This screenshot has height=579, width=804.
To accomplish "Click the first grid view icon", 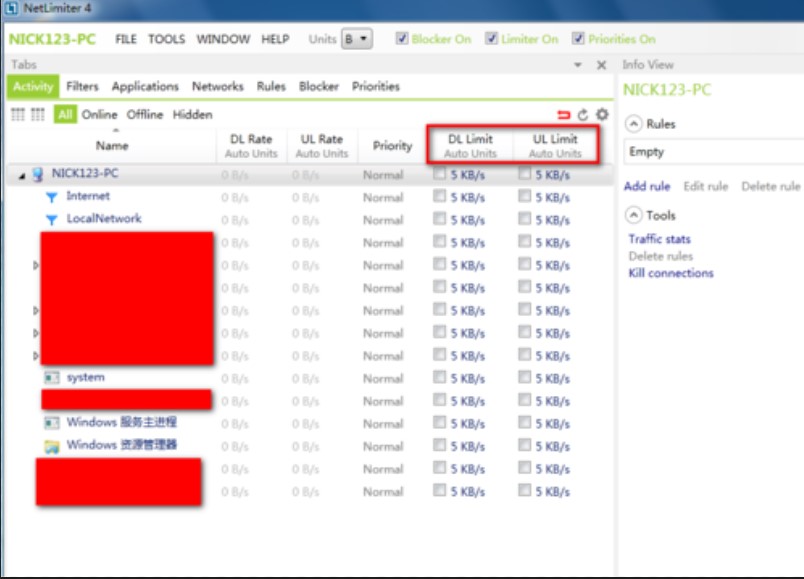I will pyautogui.click(x=17, y=115).
